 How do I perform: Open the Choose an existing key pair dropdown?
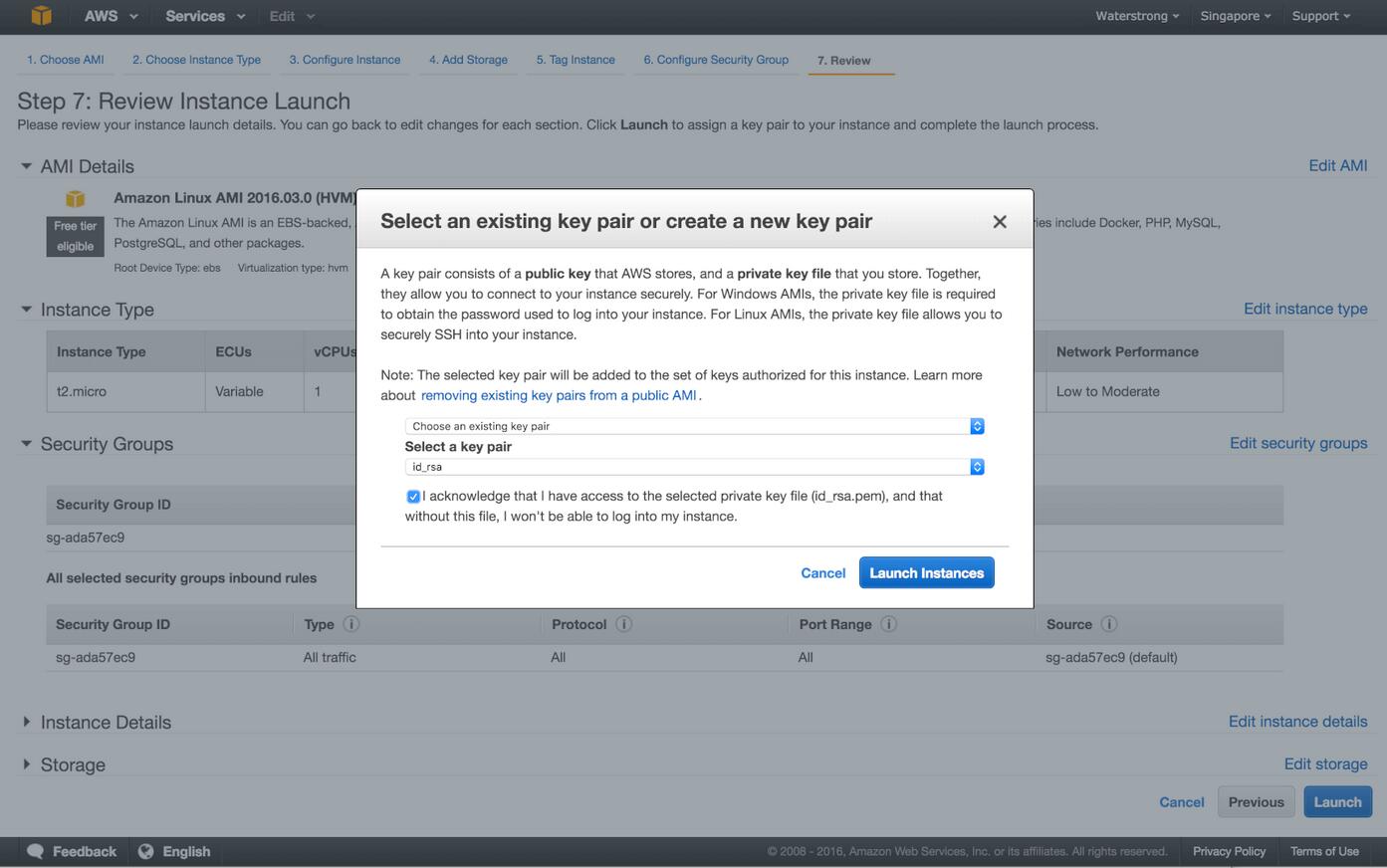pyautogui.click(x=695, y=426)
